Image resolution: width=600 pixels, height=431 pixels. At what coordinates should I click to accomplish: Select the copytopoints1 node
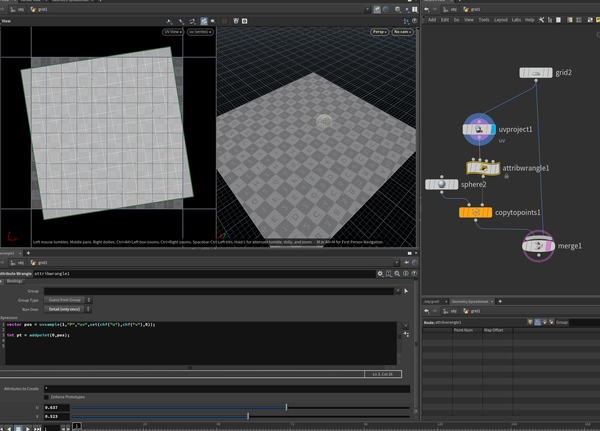pyautogui.click(x=475, y=212)
